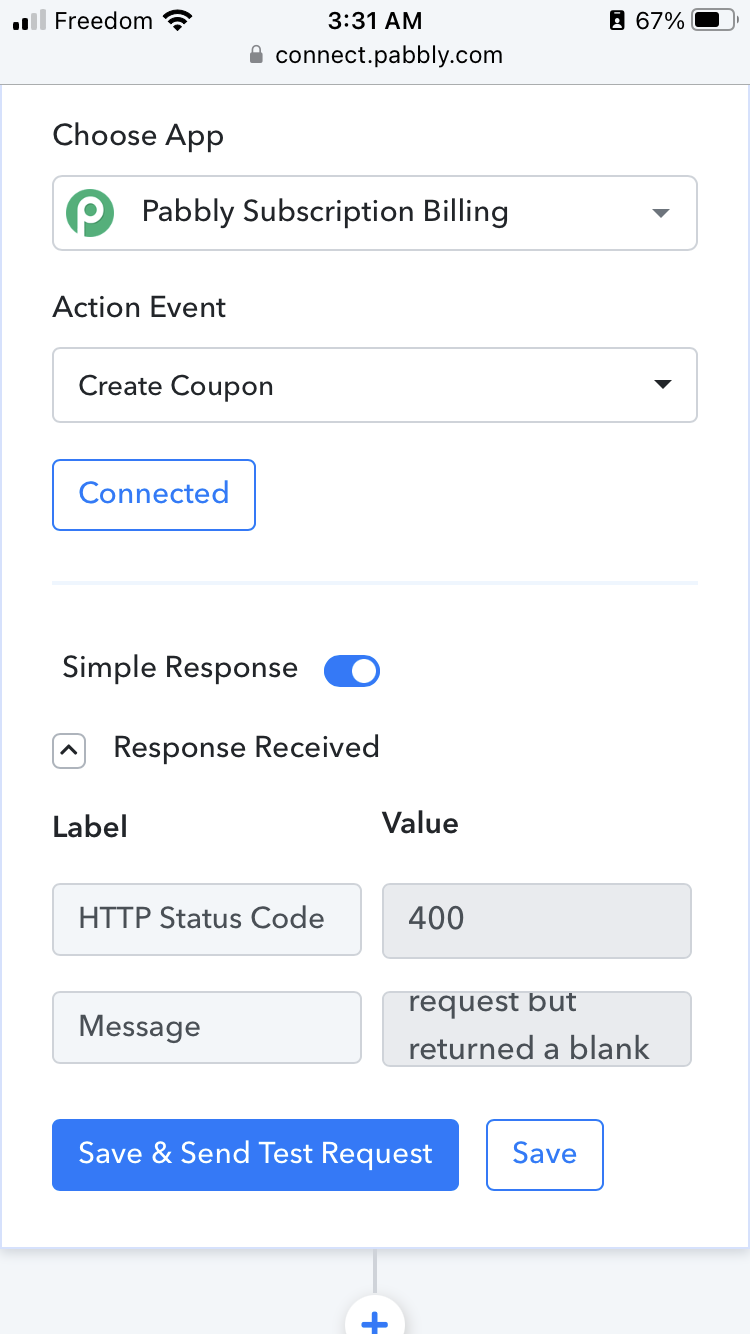Click the Pabbly Subscription Billing logo icon
750x1334 pixels.
pos(90,213)
